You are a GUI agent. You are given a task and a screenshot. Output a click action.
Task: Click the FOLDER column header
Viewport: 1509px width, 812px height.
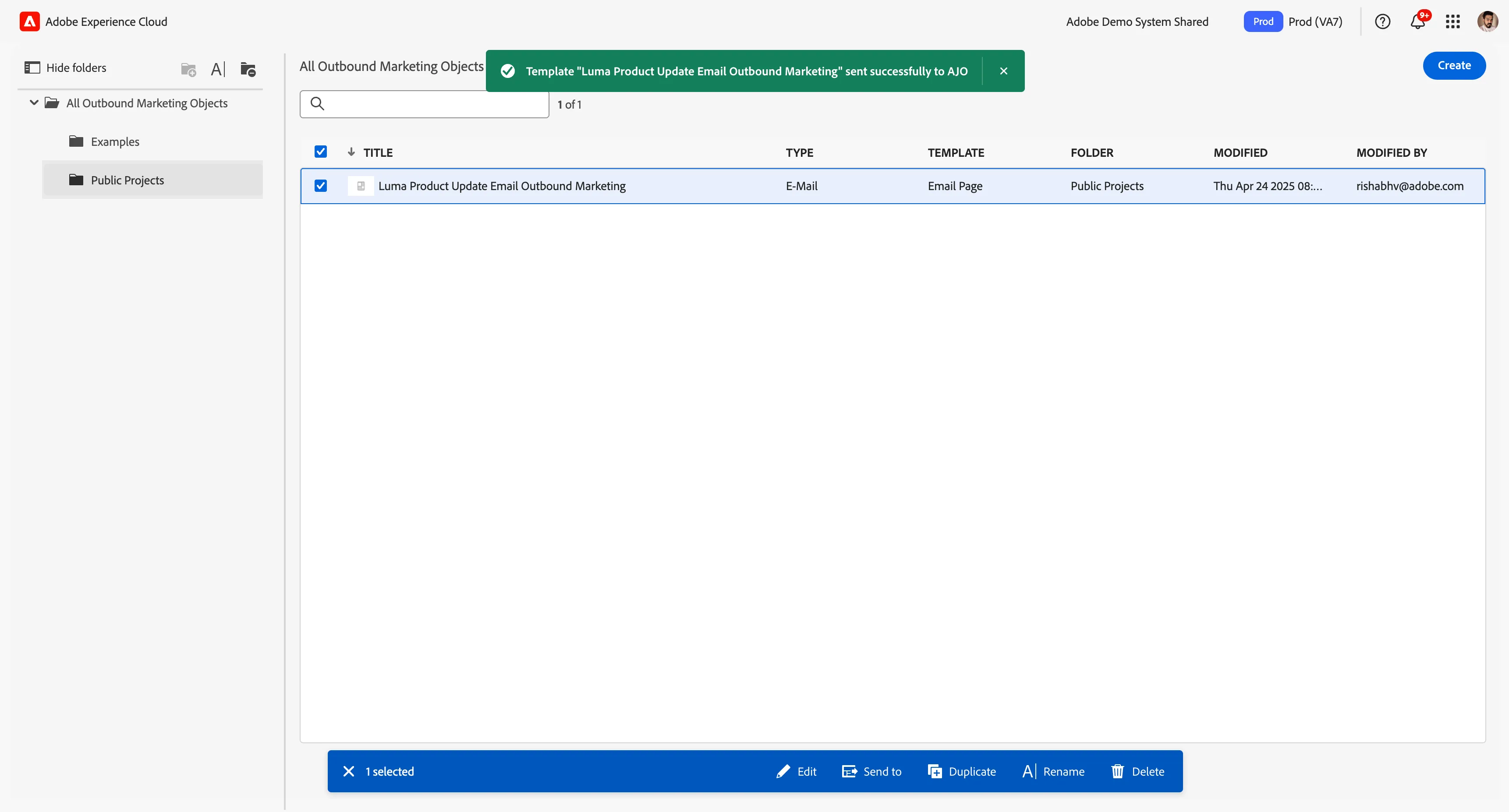(1092, 153)
